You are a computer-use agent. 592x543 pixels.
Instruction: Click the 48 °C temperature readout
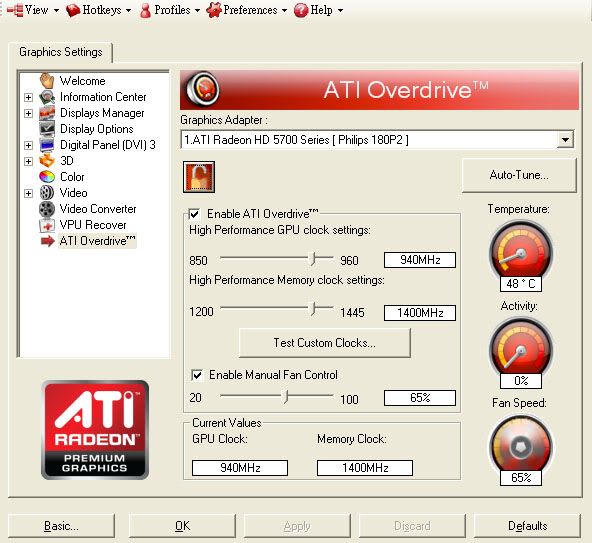pos(521,284)
